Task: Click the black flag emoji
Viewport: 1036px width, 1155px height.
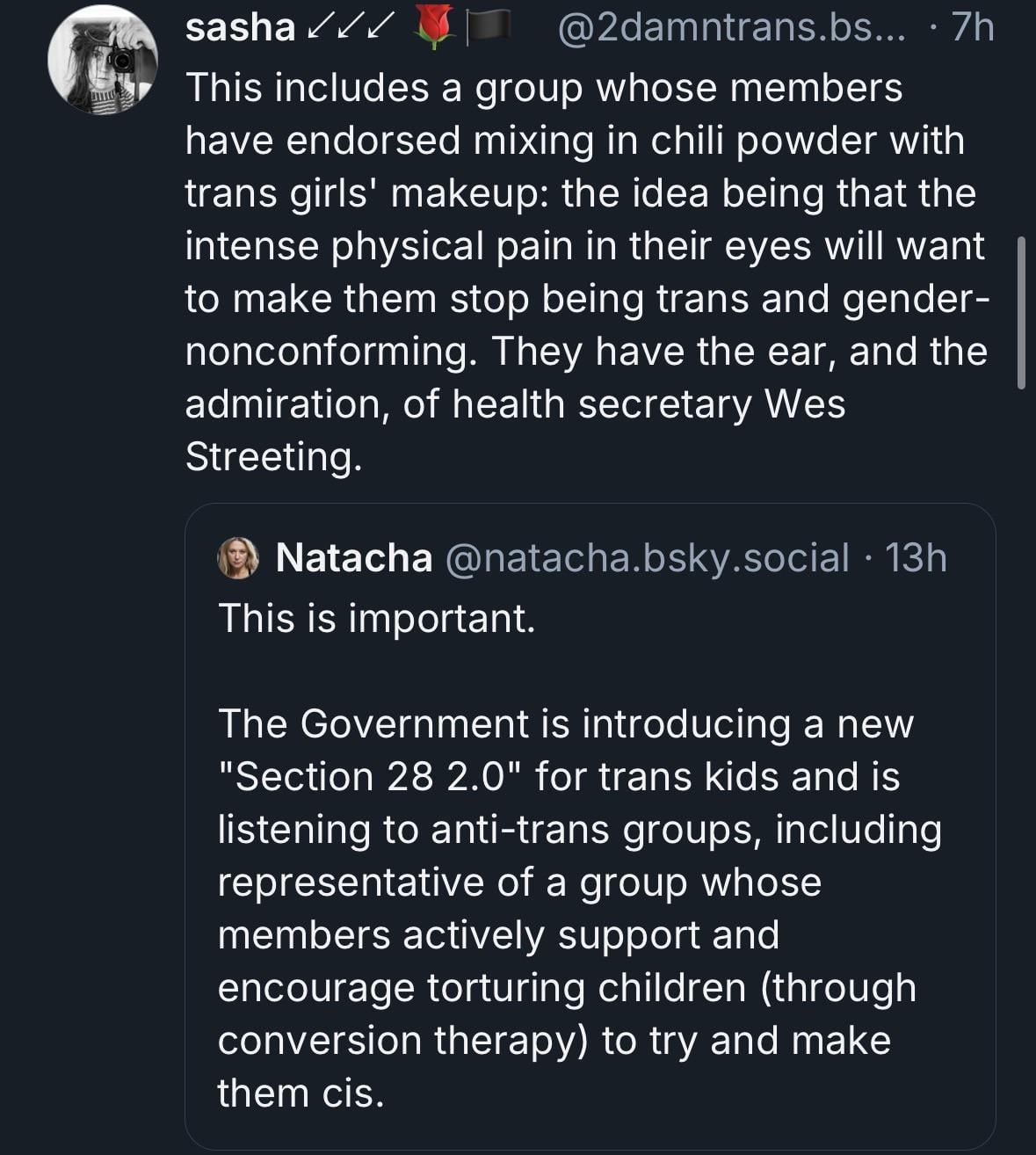Action: [x=488, y=28]
